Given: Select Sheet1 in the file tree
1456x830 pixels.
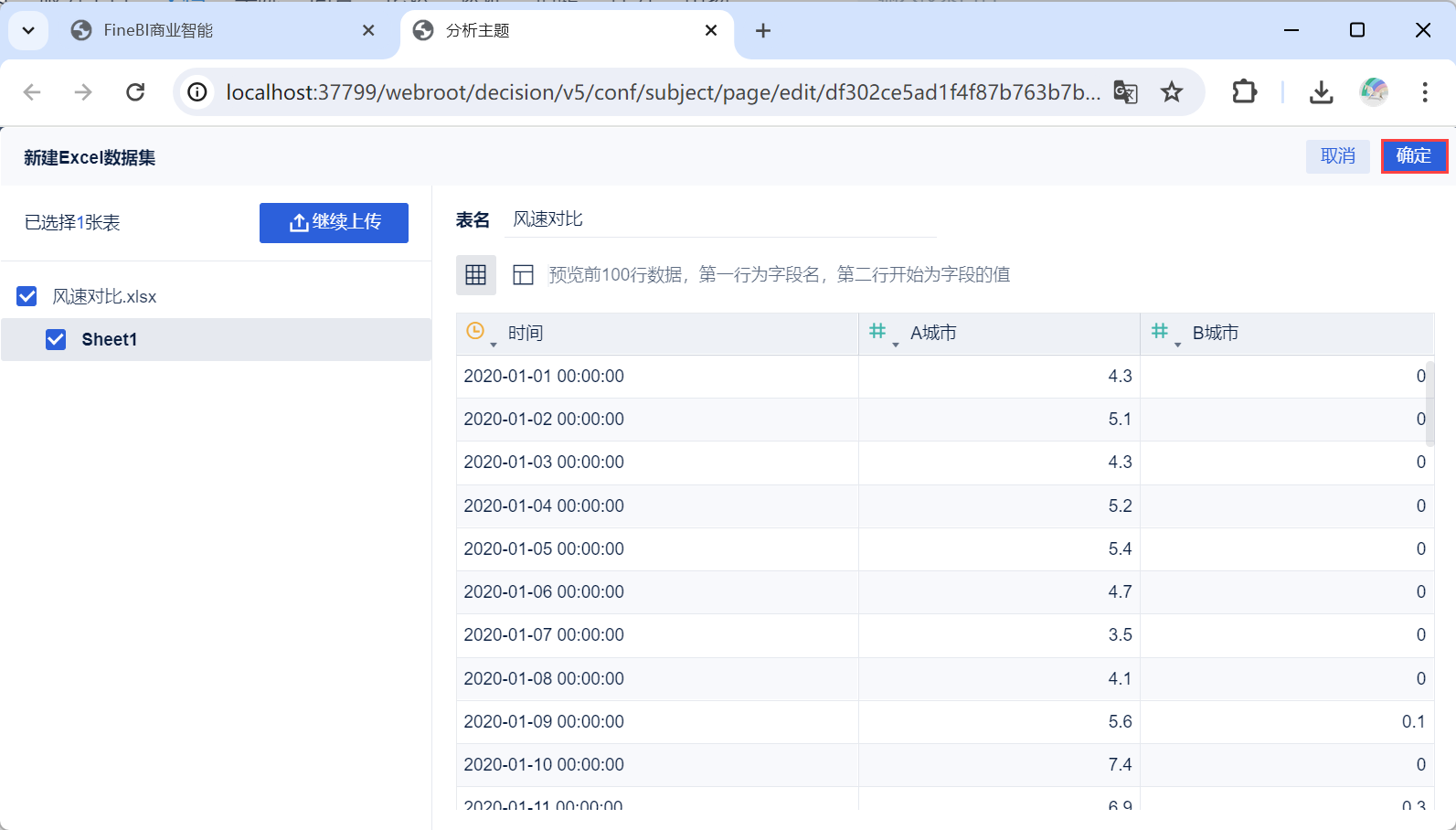Looking at the screenshot, I should (x=217, y=340).
